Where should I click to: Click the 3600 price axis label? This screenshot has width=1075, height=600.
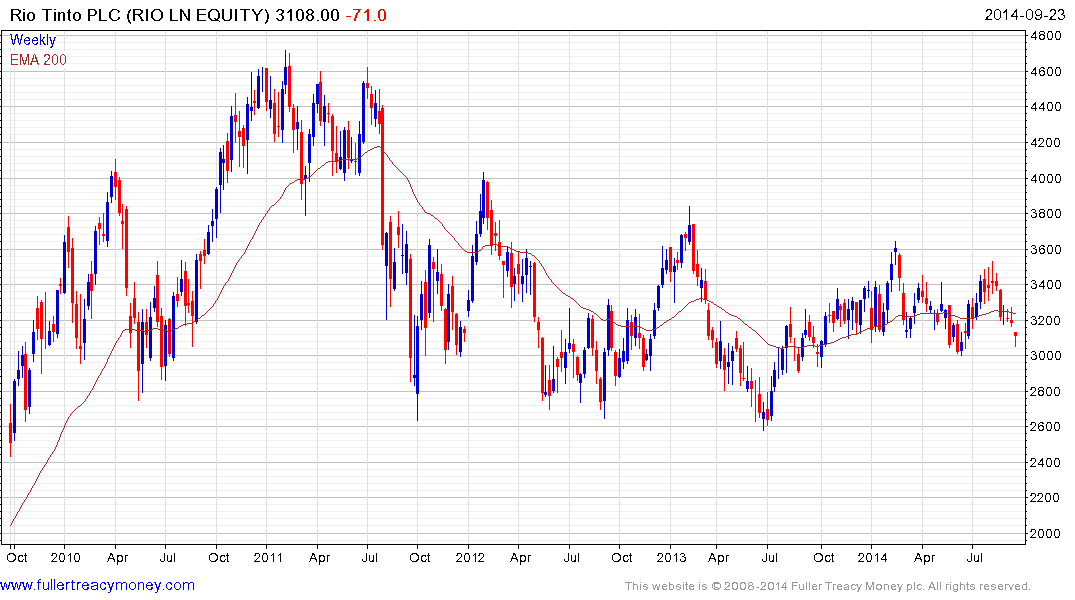[1046, 249]
